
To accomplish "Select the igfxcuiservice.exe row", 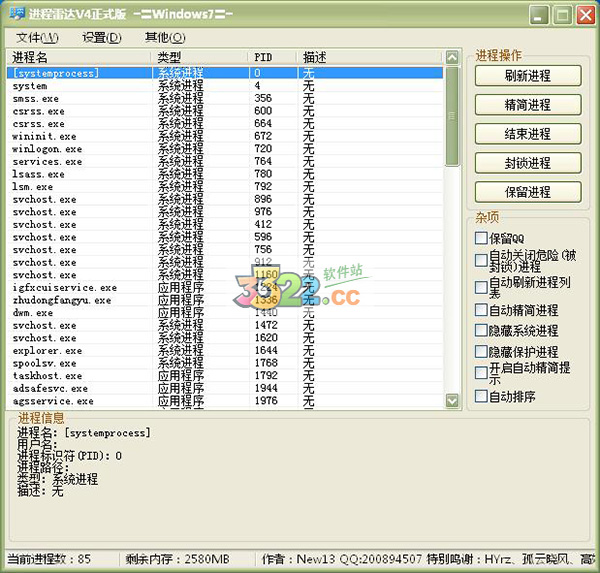I will (x=225, y=287).
